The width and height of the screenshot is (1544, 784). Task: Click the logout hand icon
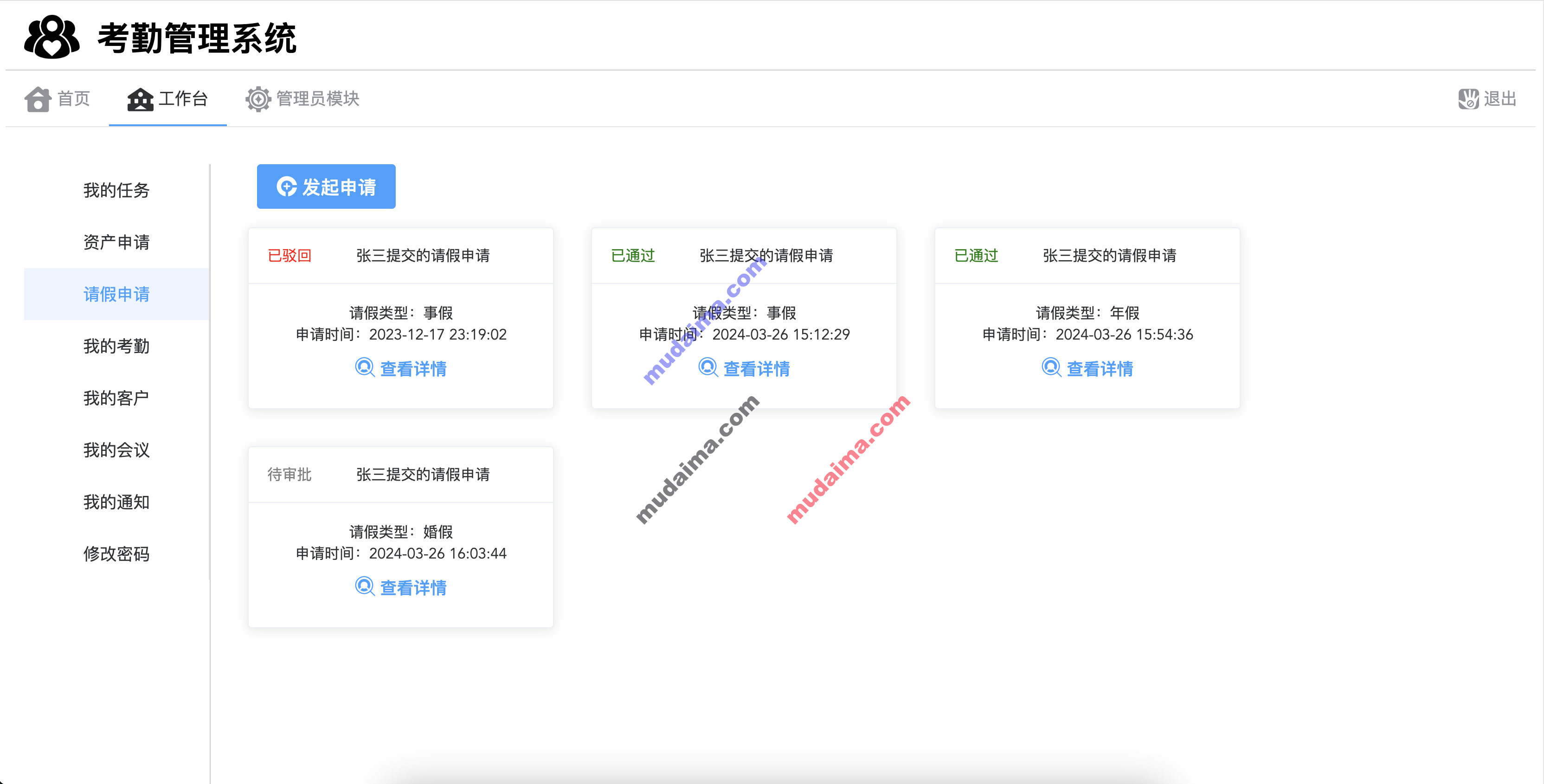click(x=1468, y=99)
